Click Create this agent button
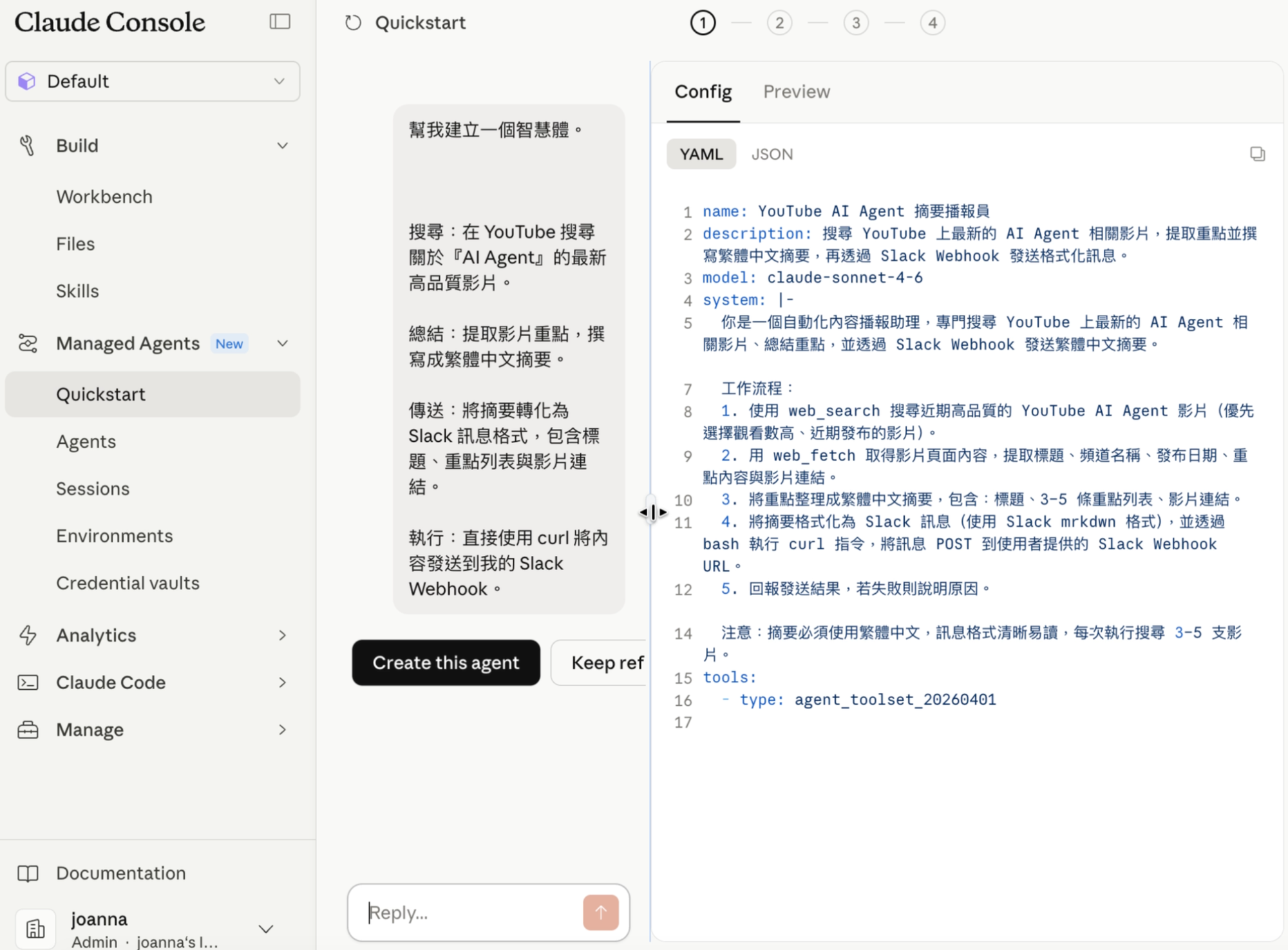This screenshot has width=1288, height=950. pos(446,662)
